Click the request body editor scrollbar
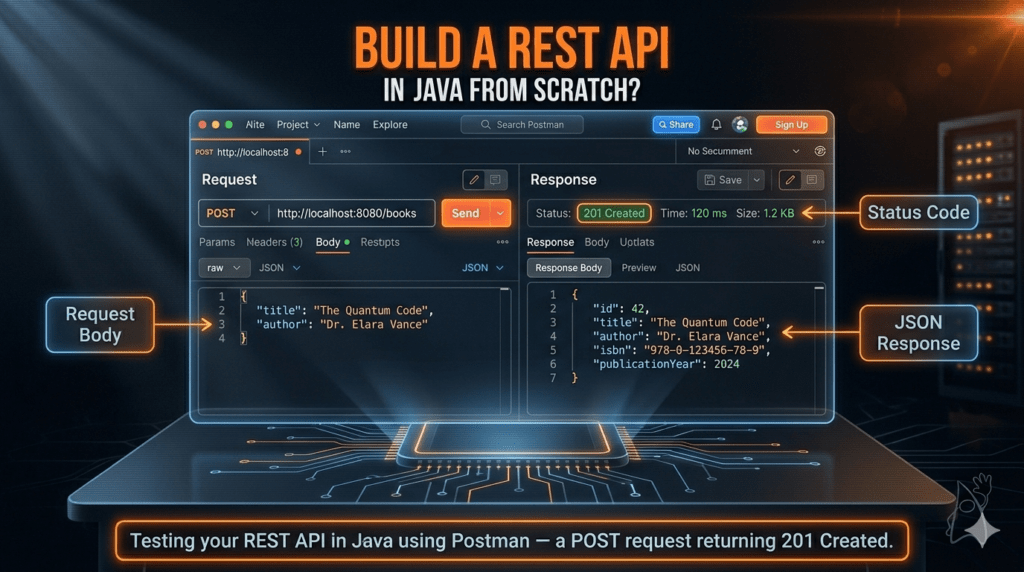The height and width of the screenshot is (572, 1024). (x=505, y=349)
